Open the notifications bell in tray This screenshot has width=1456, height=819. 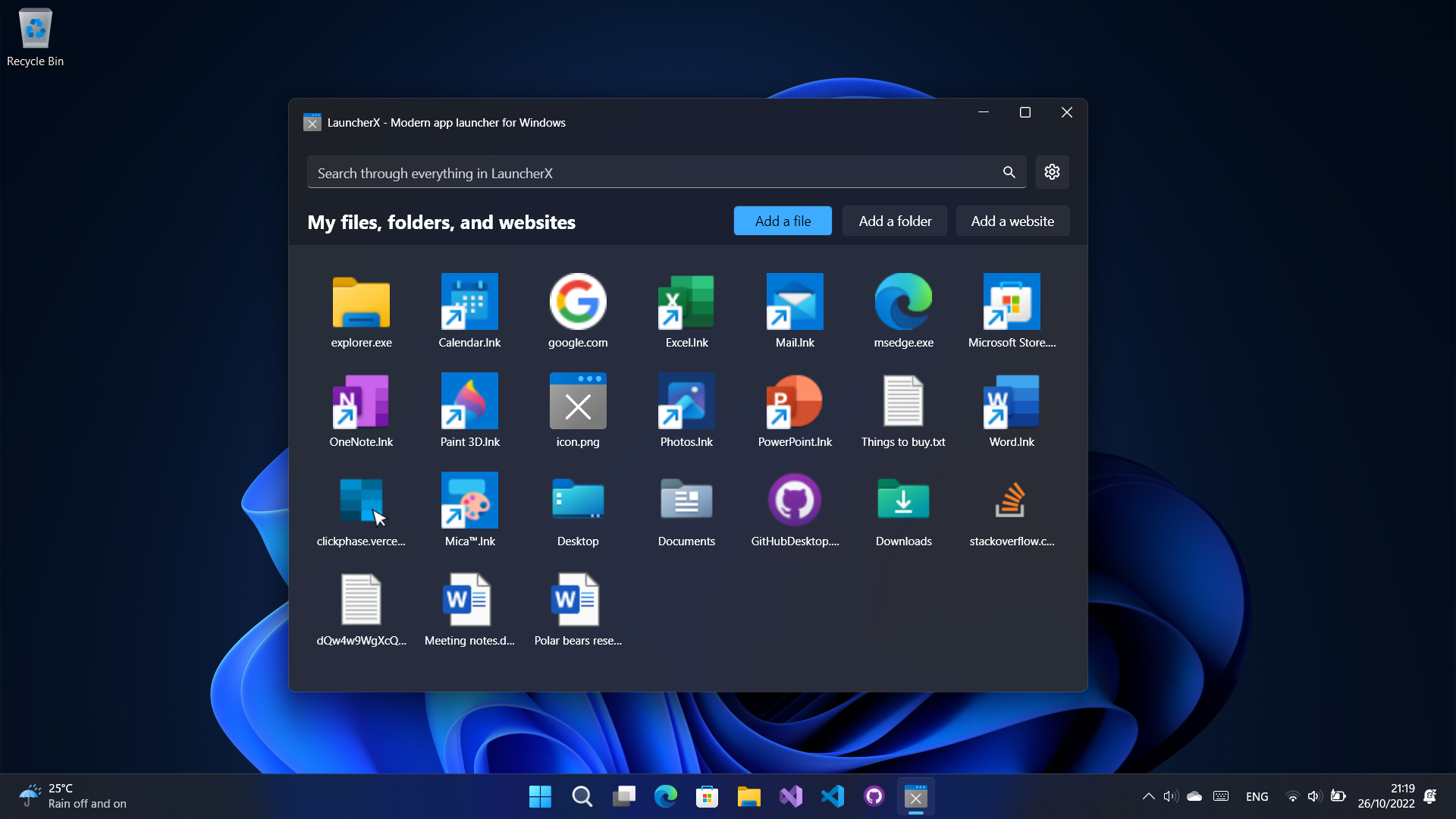click(x=1430, y=796)
